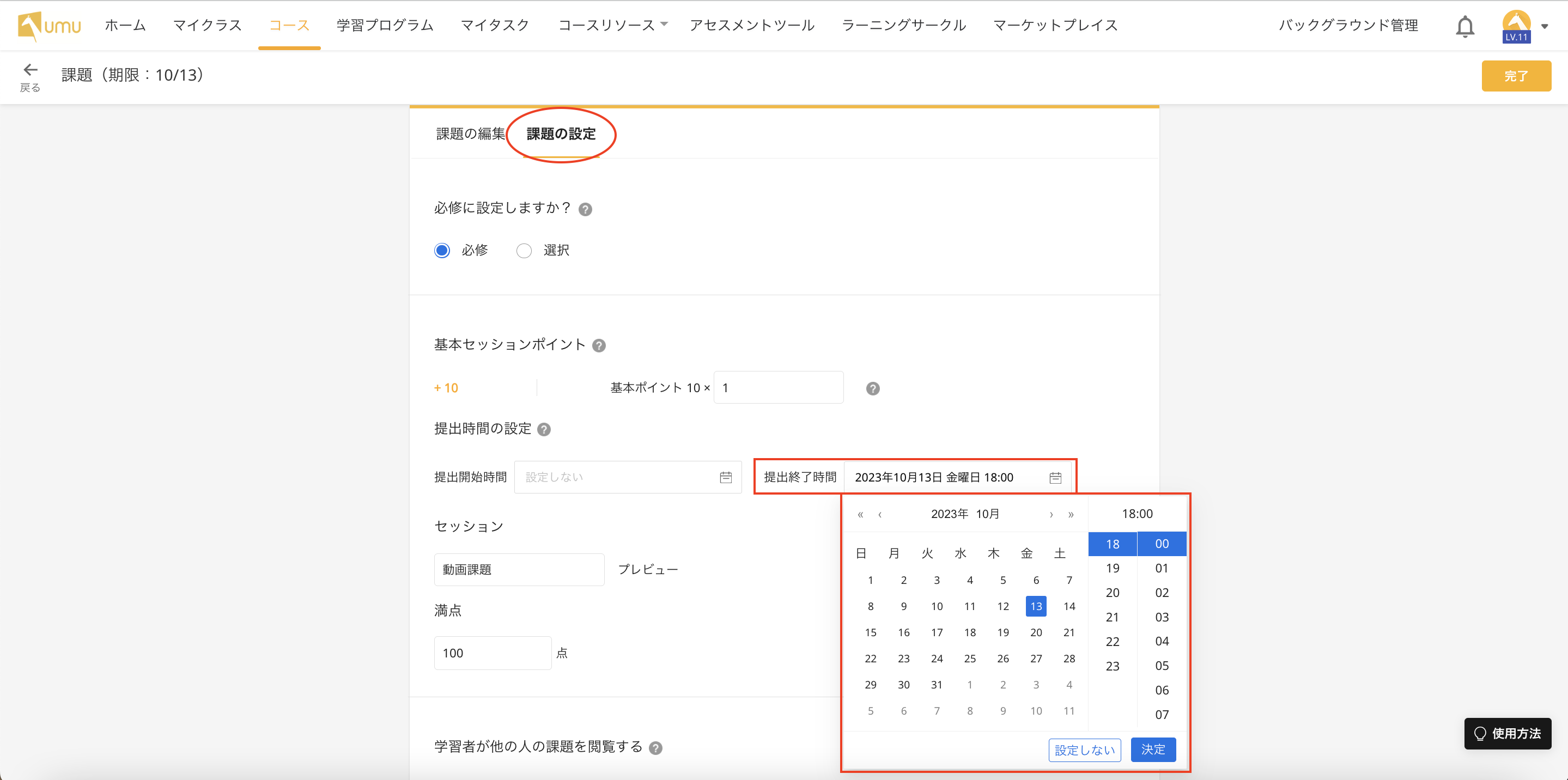Click help icon beside 提出時間の設定
This screenshot has height=780, width=1568.
(544, 430)
